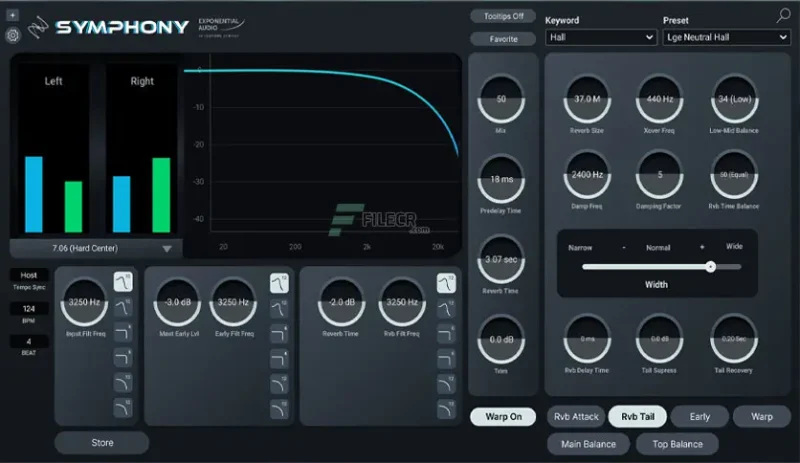
Task: Click the Trim knob showing 0.0 dB
Action: coord(501,340)
